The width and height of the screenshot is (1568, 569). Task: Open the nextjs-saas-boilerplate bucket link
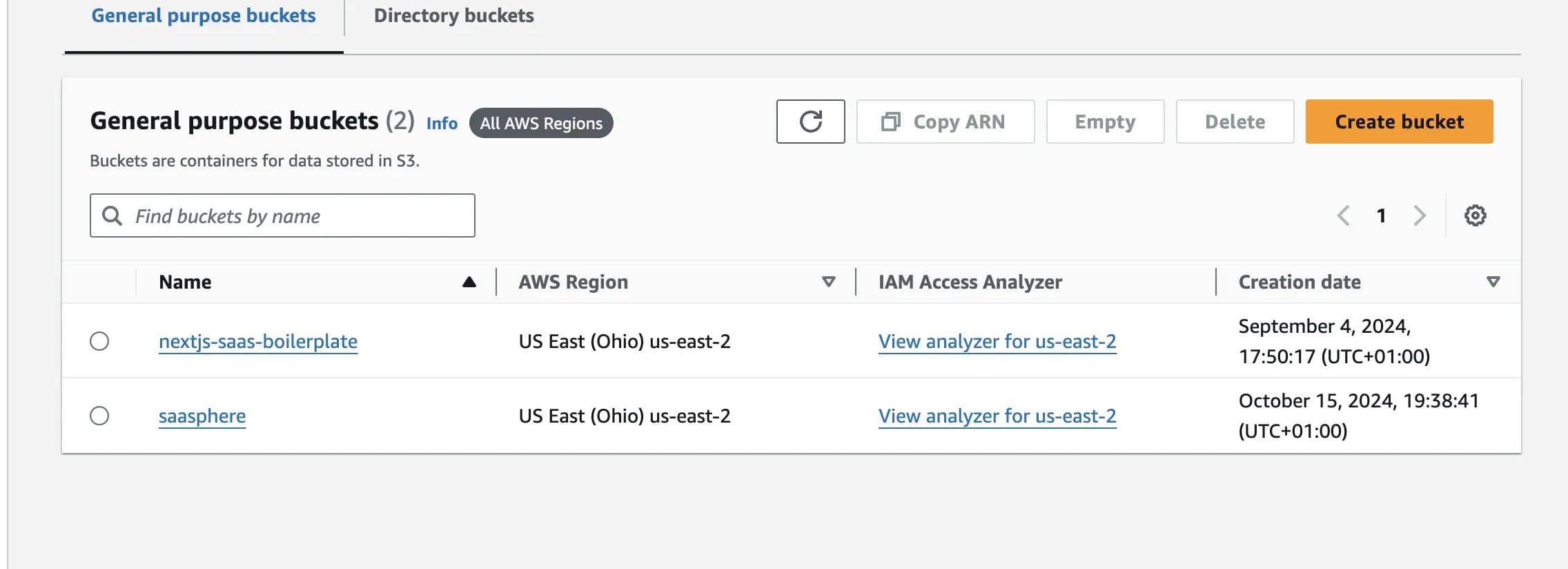coord(258,341)
